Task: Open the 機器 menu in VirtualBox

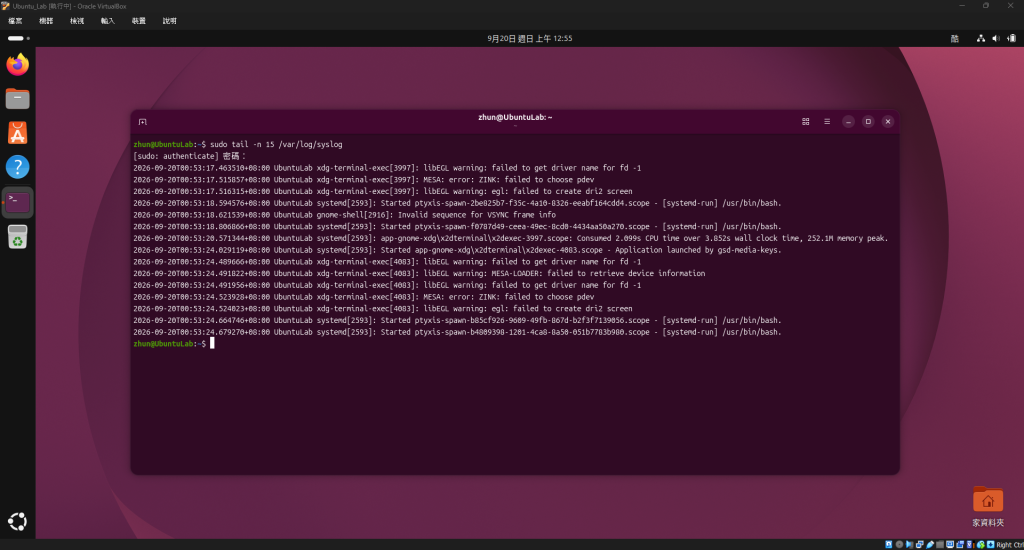Action: coord(46,21)
